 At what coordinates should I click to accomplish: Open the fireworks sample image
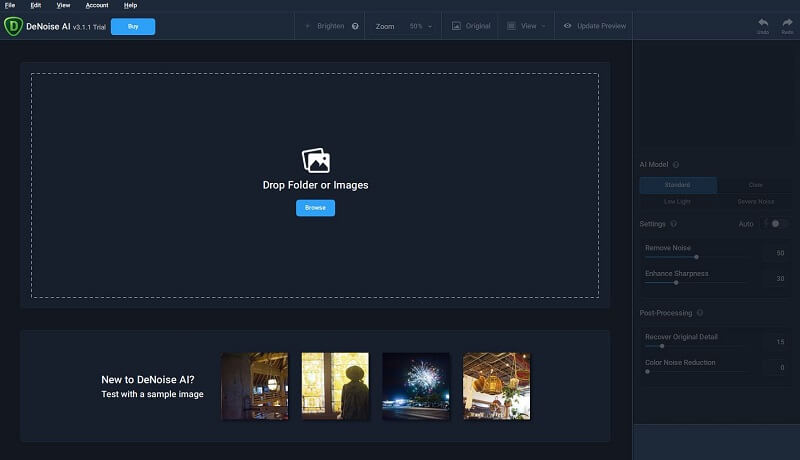[x=416, y=386]
